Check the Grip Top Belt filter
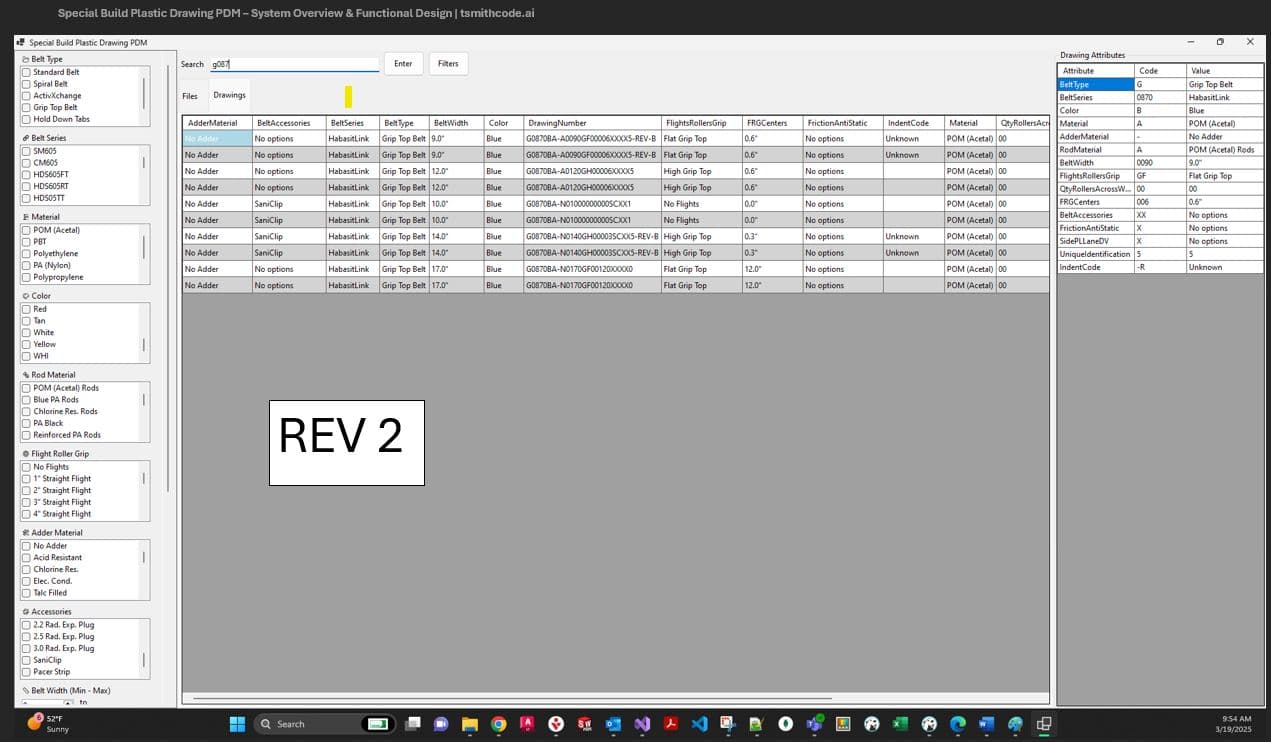 tap(25, 107)
